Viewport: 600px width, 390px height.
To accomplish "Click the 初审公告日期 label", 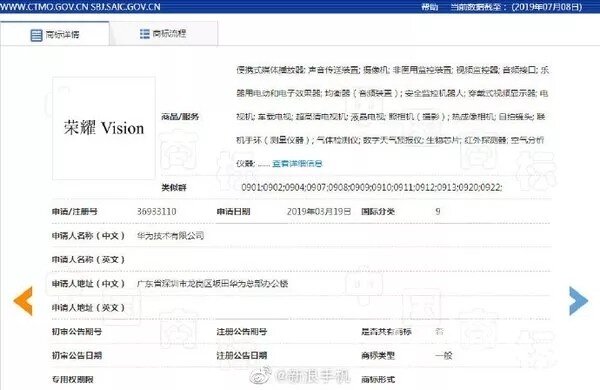I will click(77, 356).
